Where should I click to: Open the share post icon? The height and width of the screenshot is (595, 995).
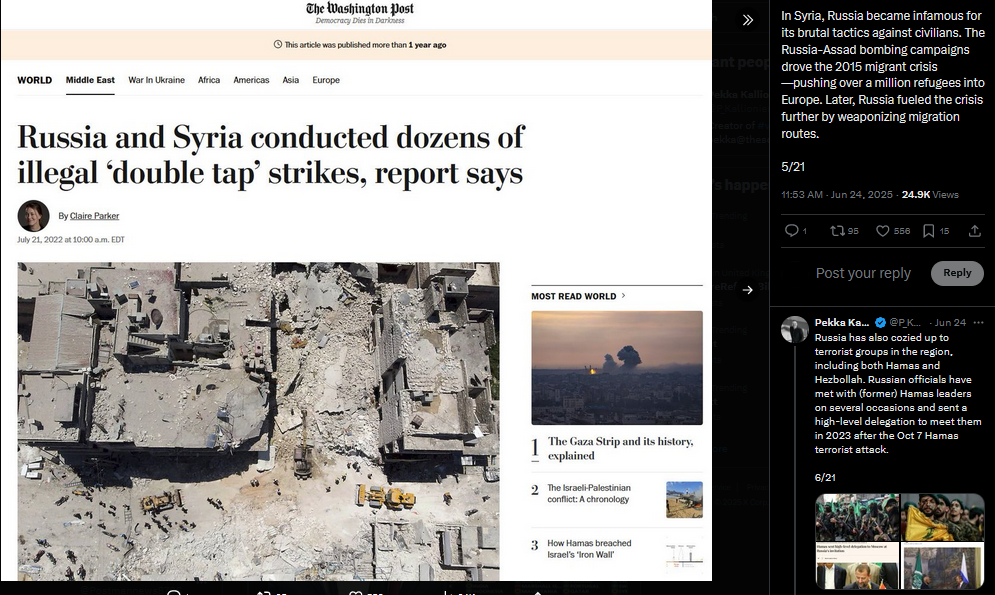[x=975, y=231]
